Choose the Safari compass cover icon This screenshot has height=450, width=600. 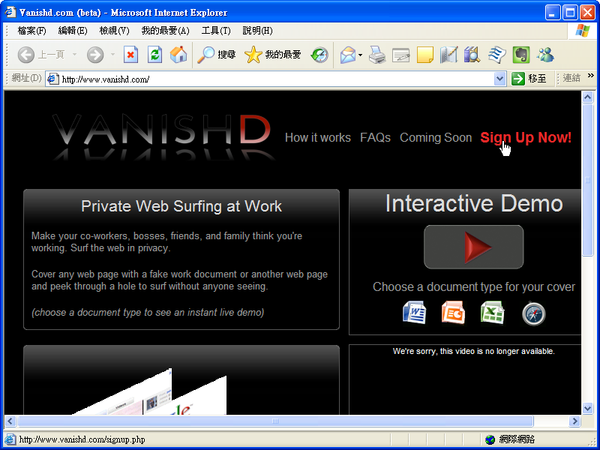tap(533, 314)
